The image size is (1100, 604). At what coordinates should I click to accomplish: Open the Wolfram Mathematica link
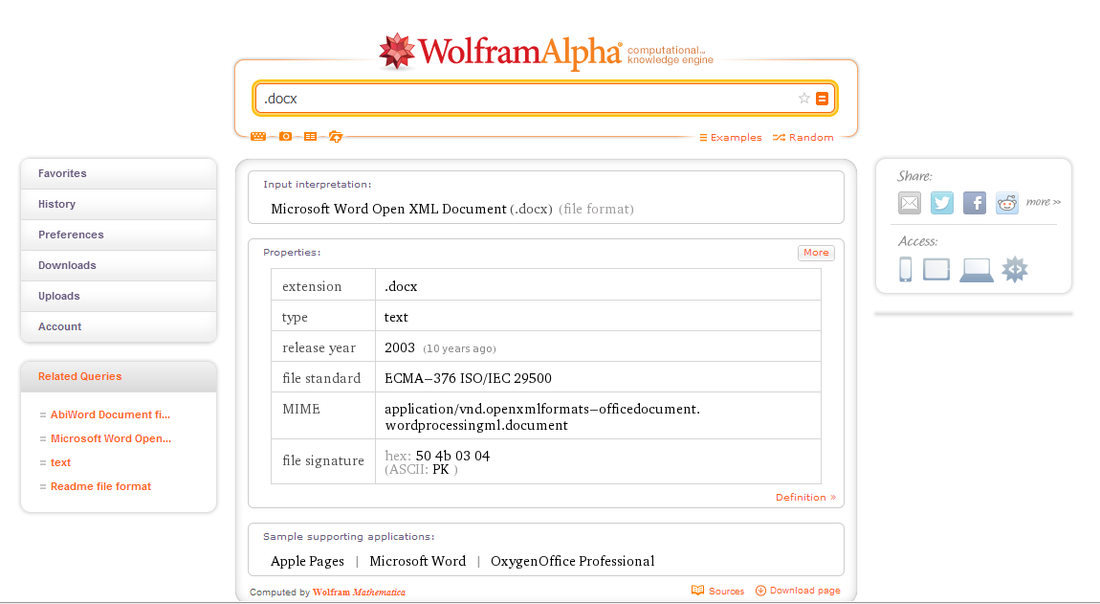click(358, 592)
